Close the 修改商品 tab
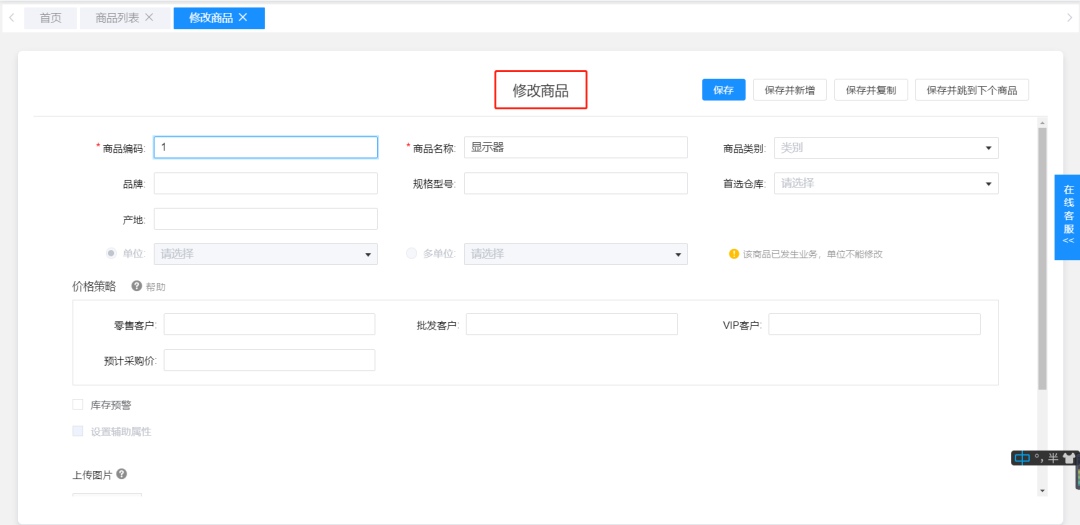Image resolution: width=1080 pixels, height=525 pixels. coord(242,18)
